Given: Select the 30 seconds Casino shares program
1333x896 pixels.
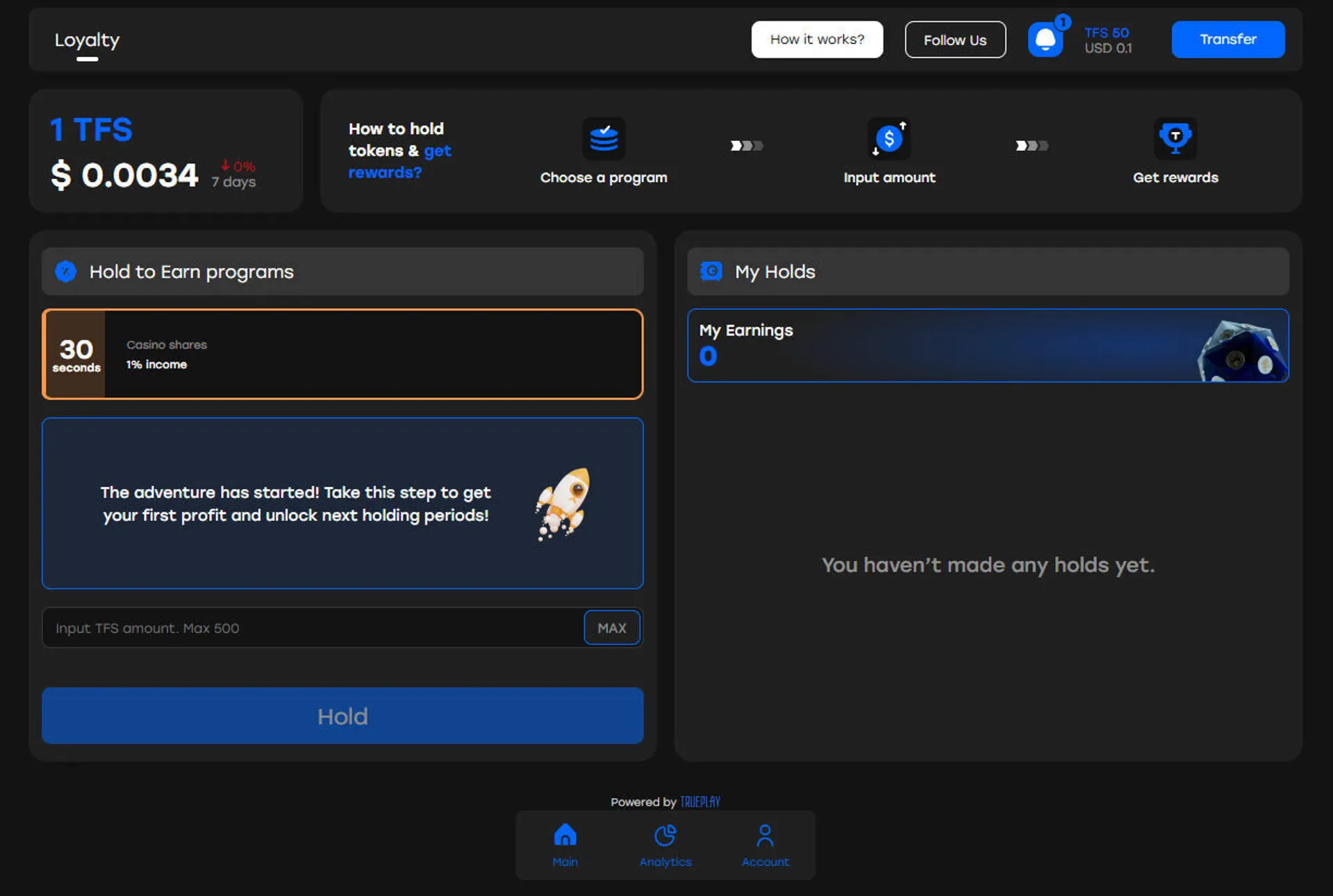Looking at the screenshot, I should pos(342,354).
